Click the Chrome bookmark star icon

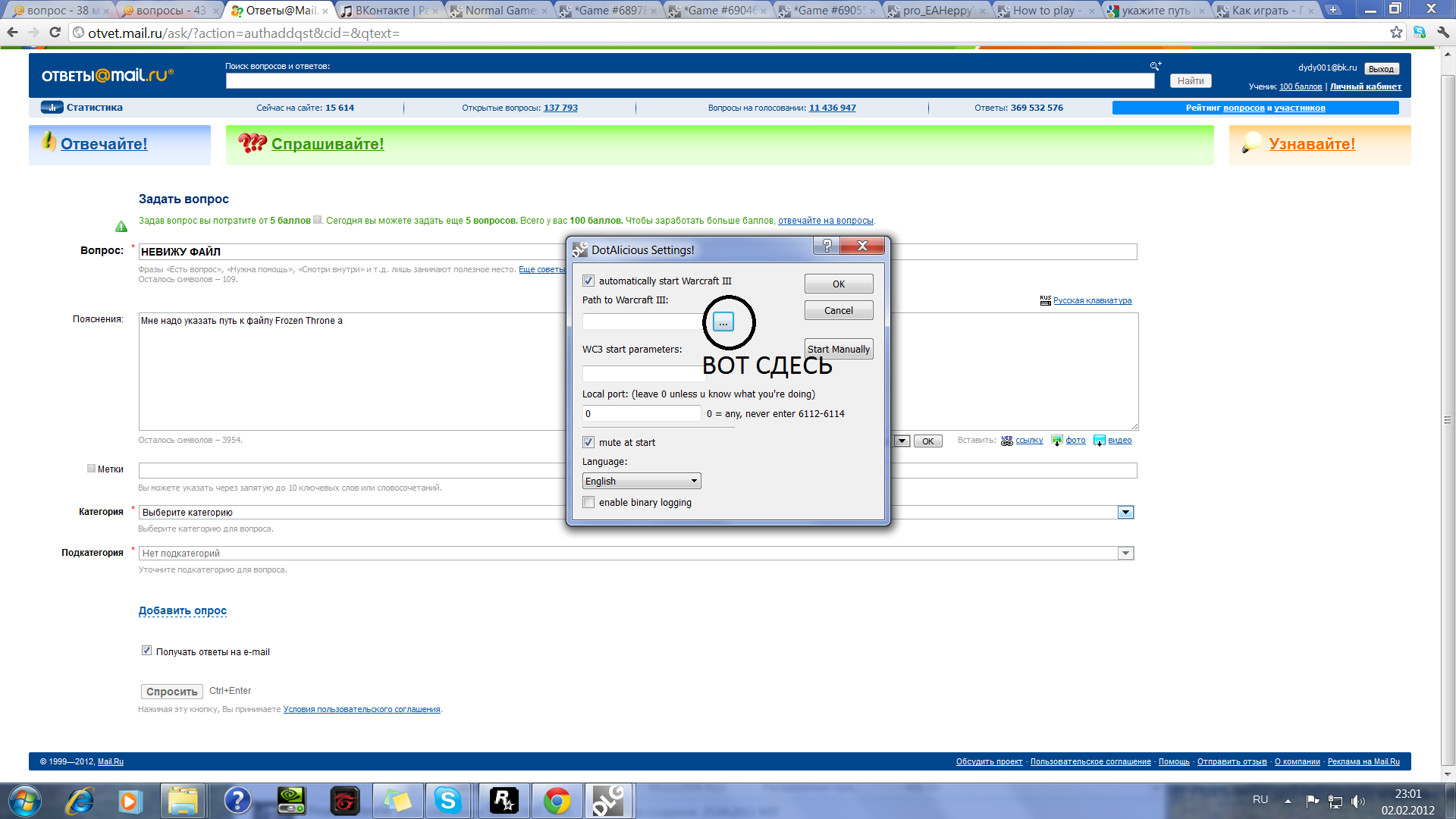1396,33
